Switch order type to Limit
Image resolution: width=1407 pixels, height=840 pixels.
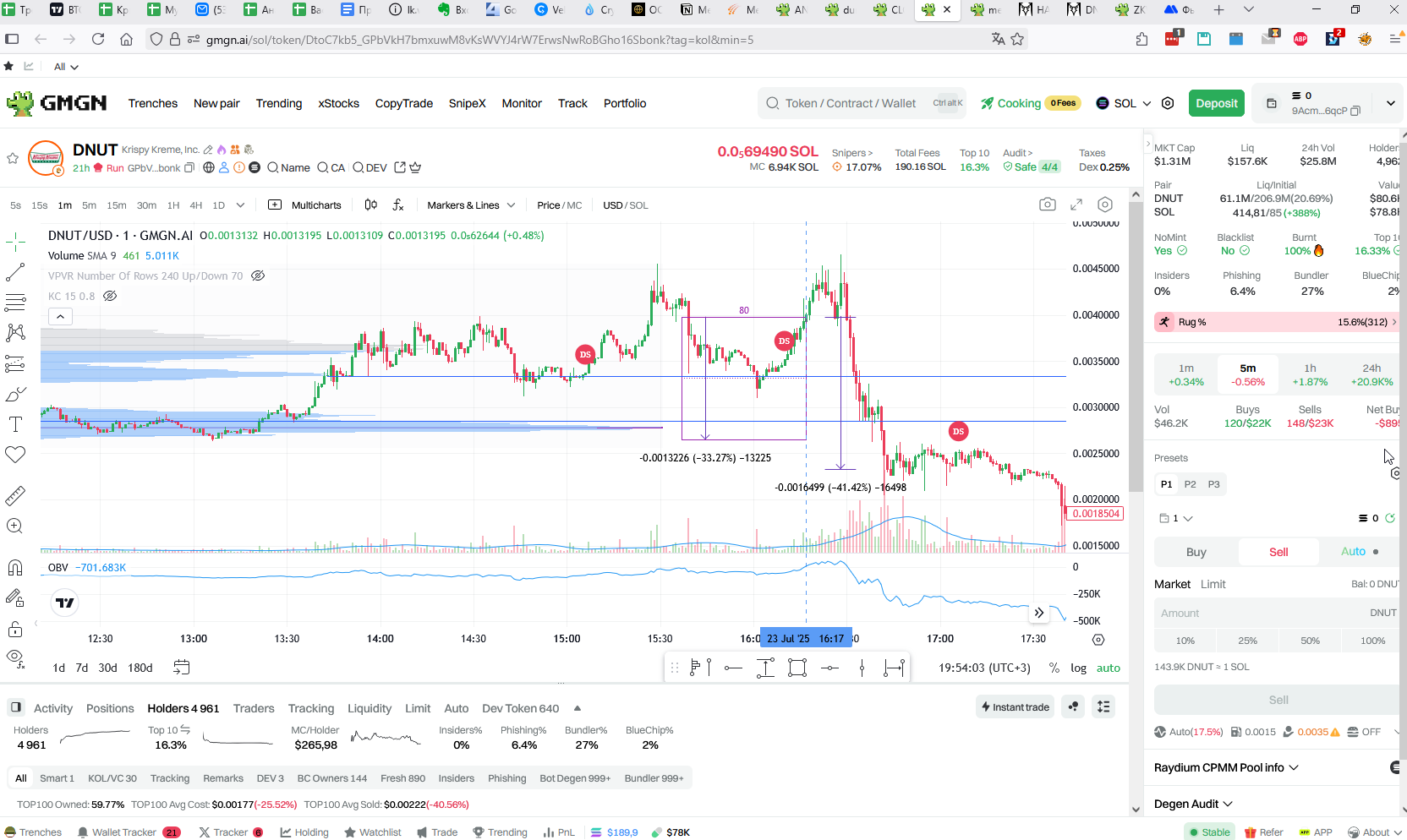[1213, 584]
